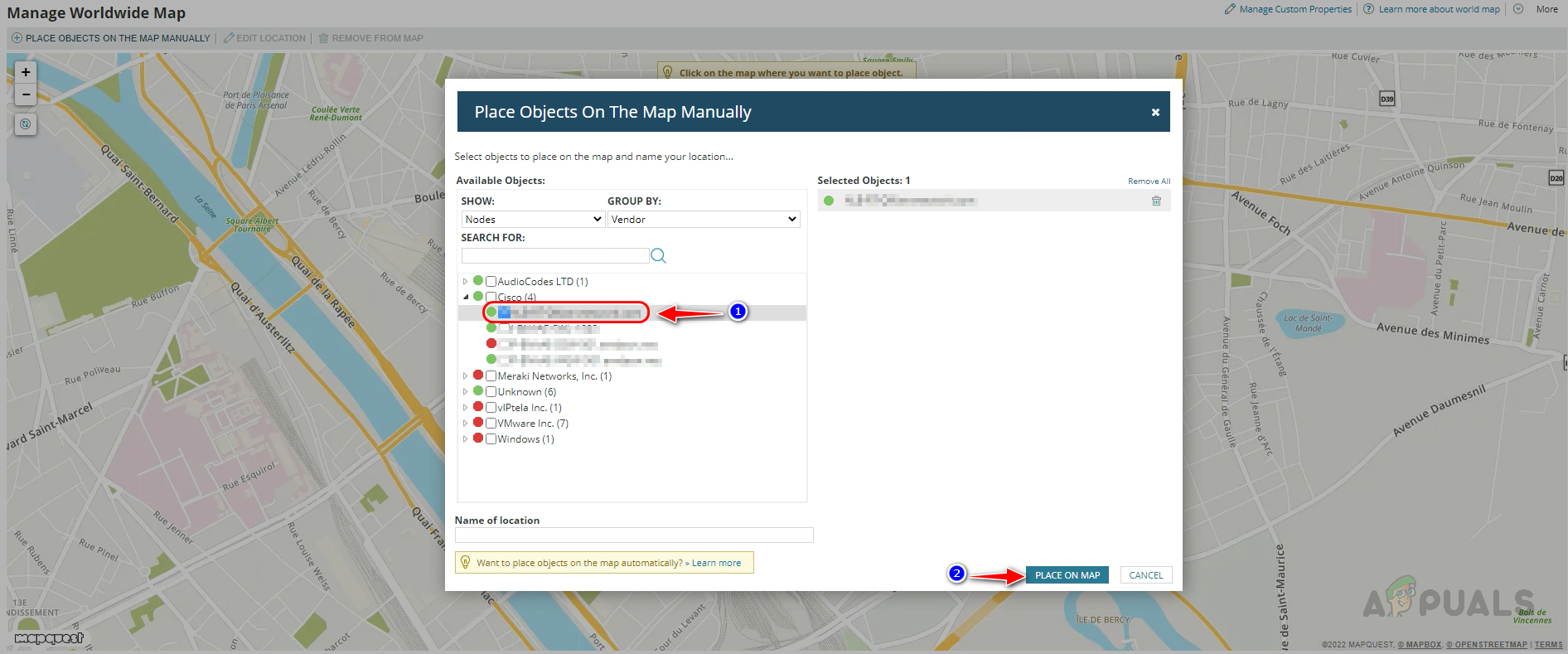This screenshot has width=1568, height=654.
Task: Close the Place Objects dialog
Action: click(x=1155, y=113)
